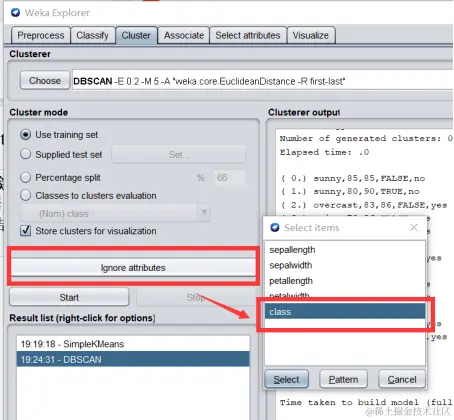Click the DBSCAN options text field

263,81
